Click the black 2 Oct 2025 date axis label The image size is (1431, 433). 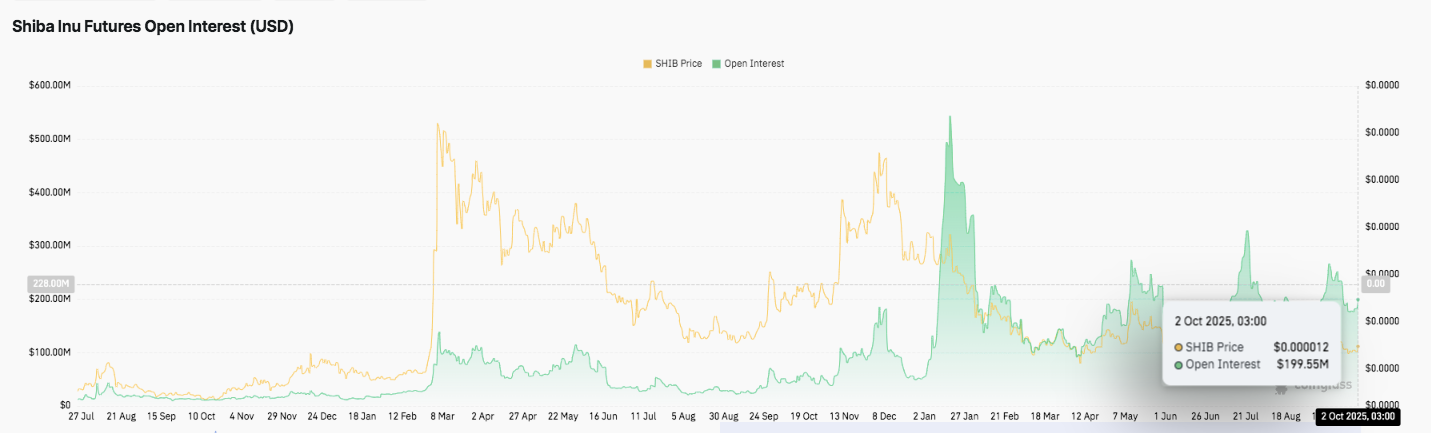pyautogui.click(x=1357, y=415)
